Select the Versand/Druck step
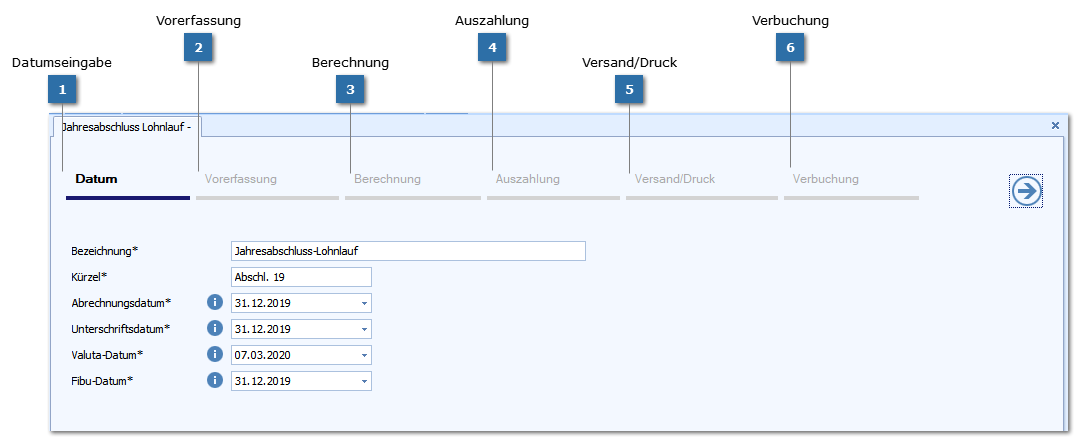Image resolution: width=1077 pixels, height=440 pixels. [675, 180]
